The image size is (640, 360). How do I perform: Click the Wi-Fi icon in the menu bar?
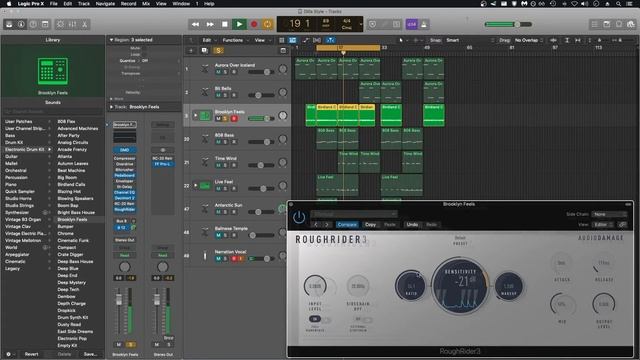coord(574,4)
